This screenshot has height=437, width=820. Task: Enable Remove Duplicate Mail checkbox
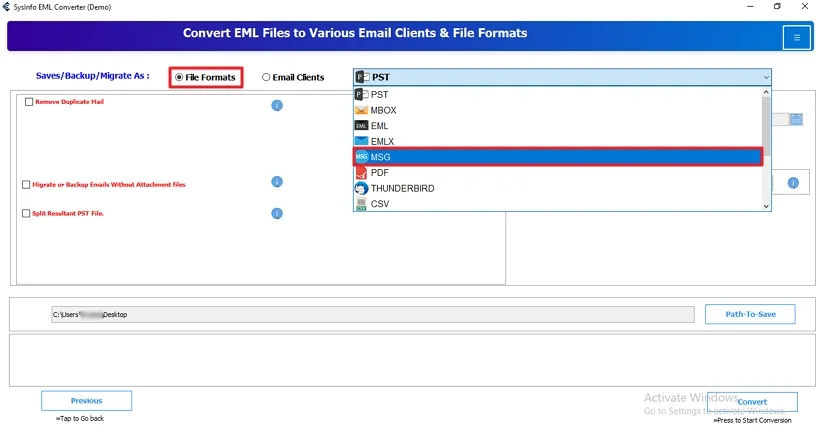coord(29,102)
